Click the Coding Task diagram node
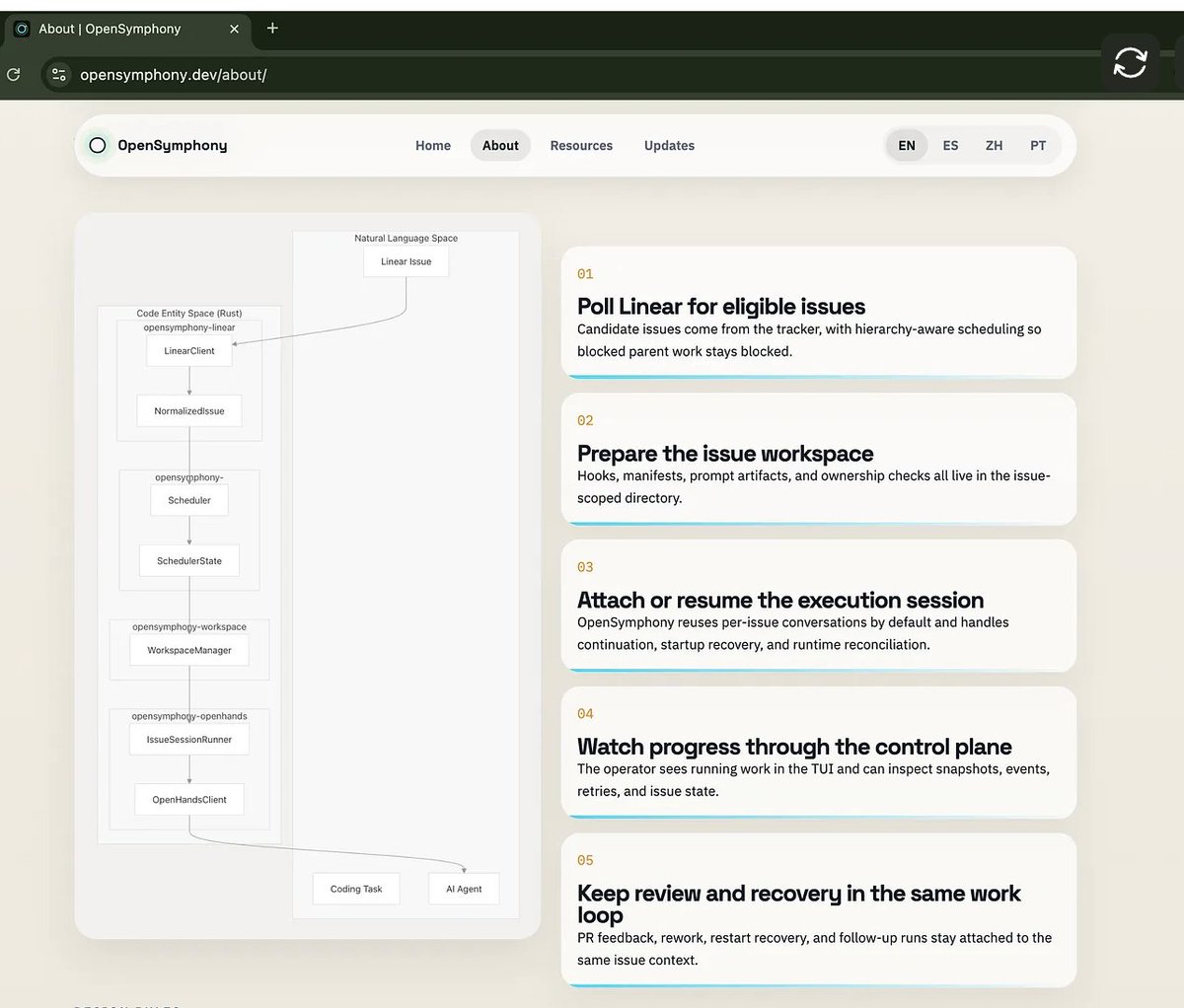Image resolution: width=1184 pixels, height=1008 pixels. point(356,889)
